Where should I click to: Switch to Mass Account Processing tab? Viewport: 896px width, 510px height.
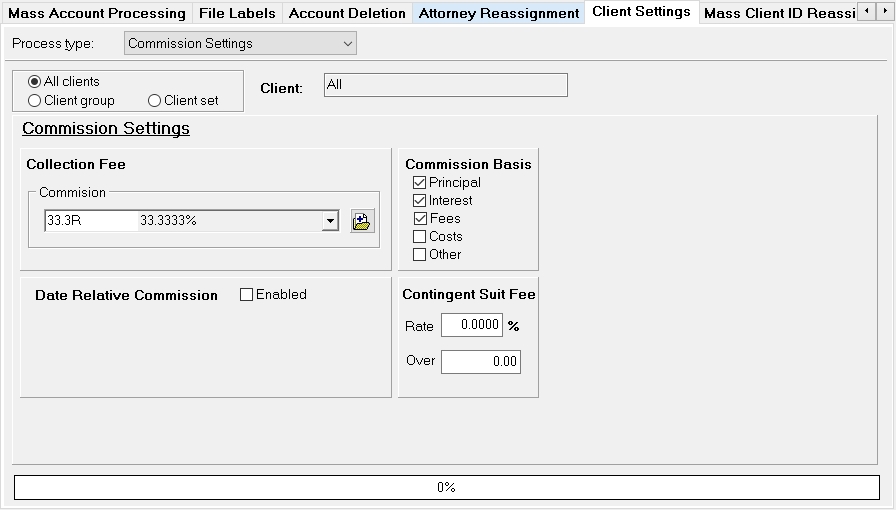coord(97,13)
